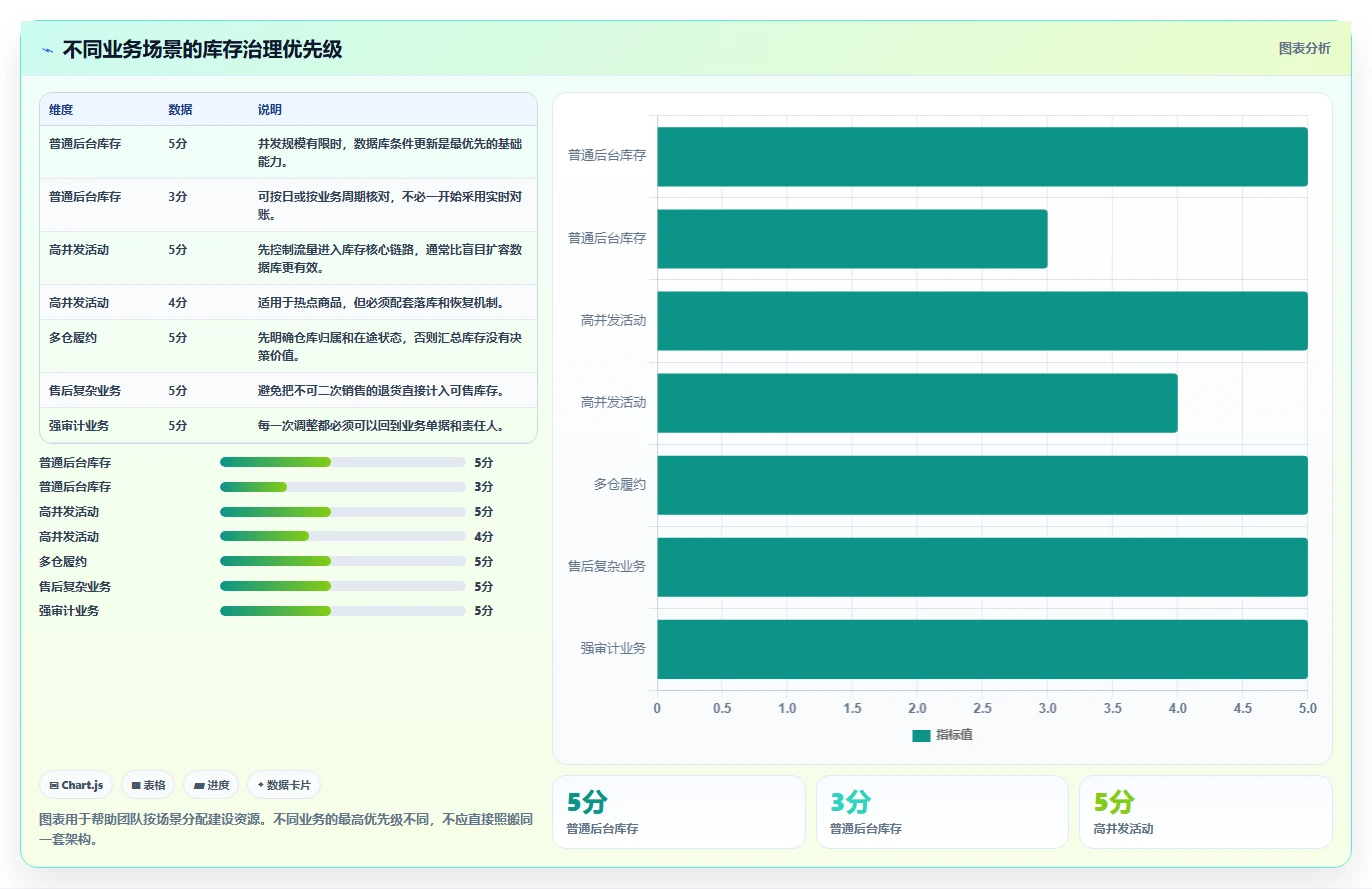Click the 图表分析 label in the header
The image size is (1372, 889).
coord(1304,48)
